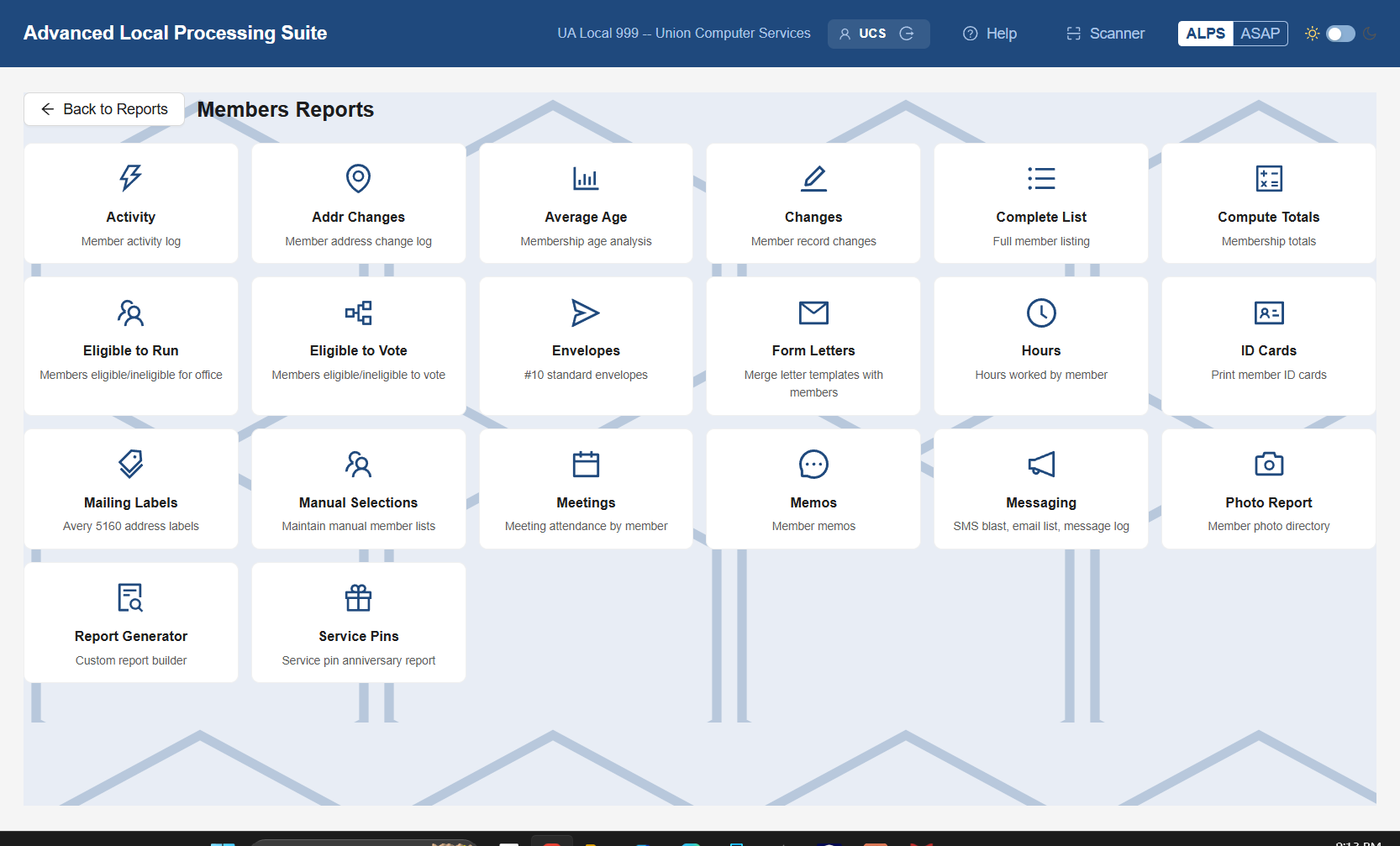Open the Average Age bar chart icon
The height and width of the screenshot is (846, 1400).
pos(586,178)
